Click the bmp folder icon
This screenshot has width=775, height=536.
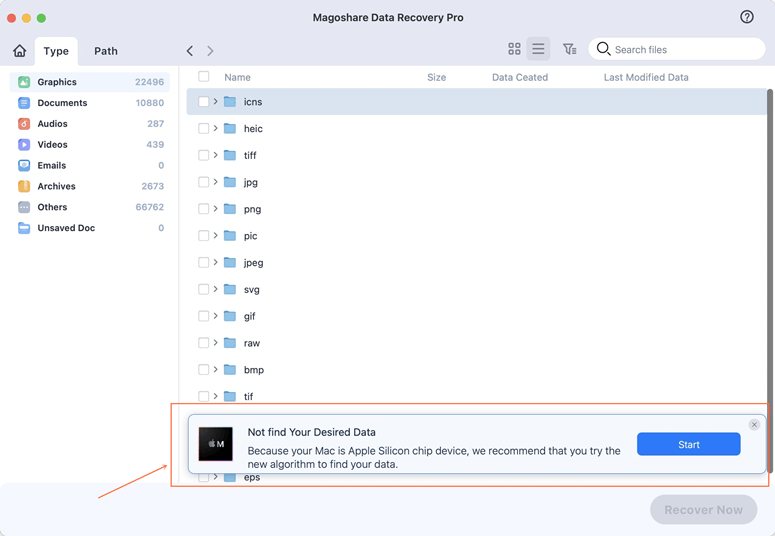click(230, 369)
